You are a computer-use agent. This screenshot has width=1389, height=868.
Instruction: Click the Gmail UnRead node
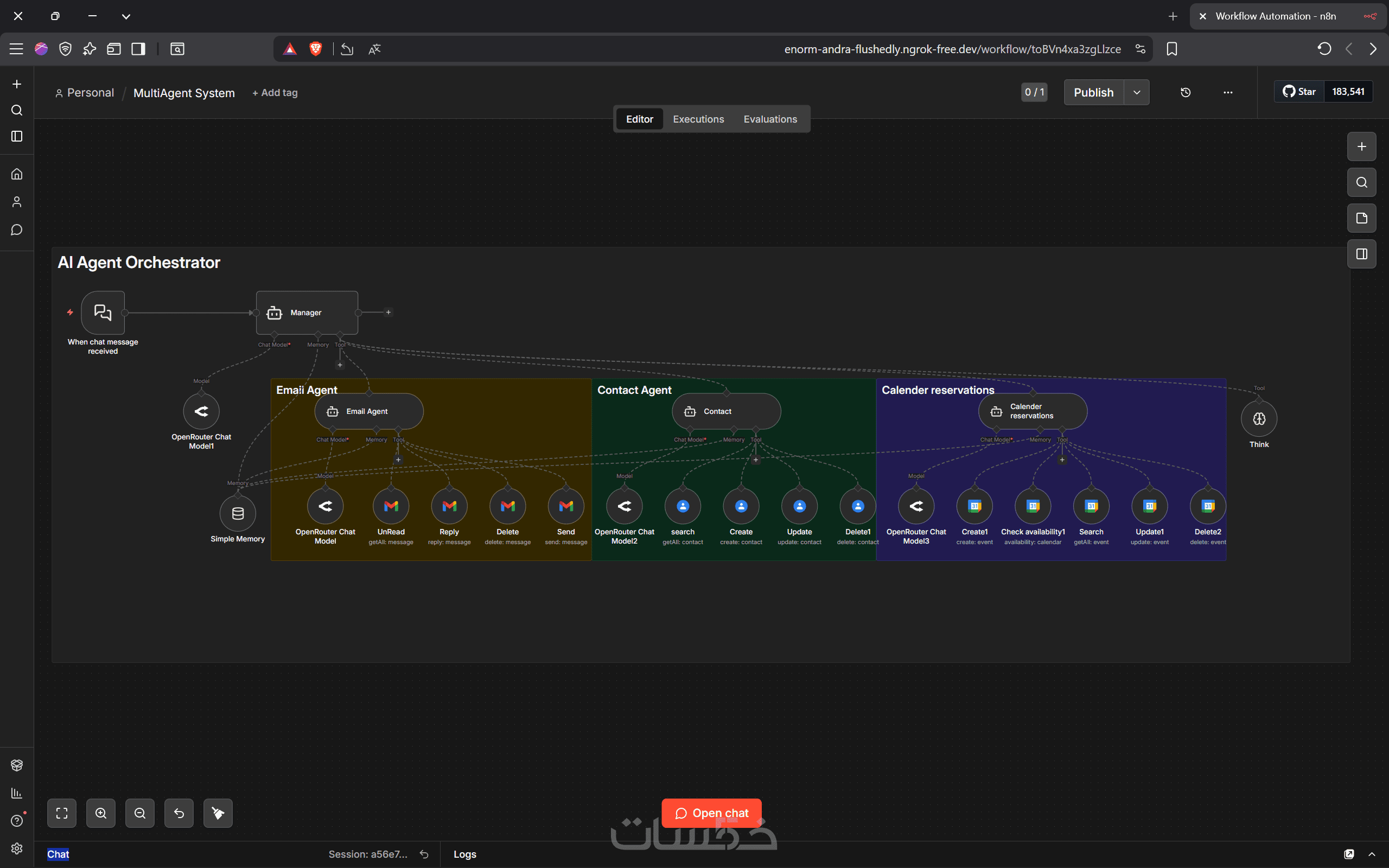391,506
